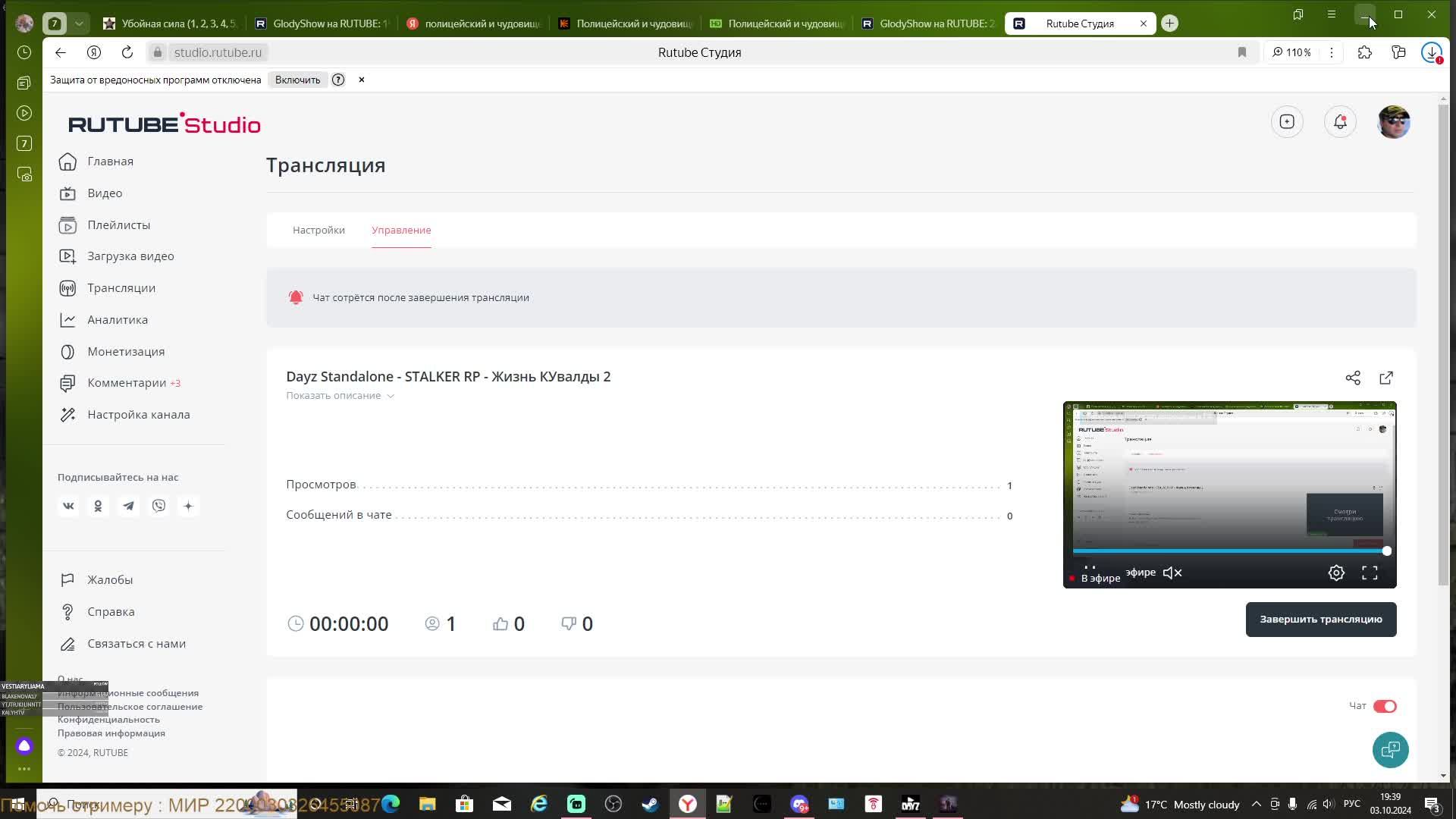1456x819 pixels.
Task: Click the page vertical scrollbar
Action: pos(1443,345)
